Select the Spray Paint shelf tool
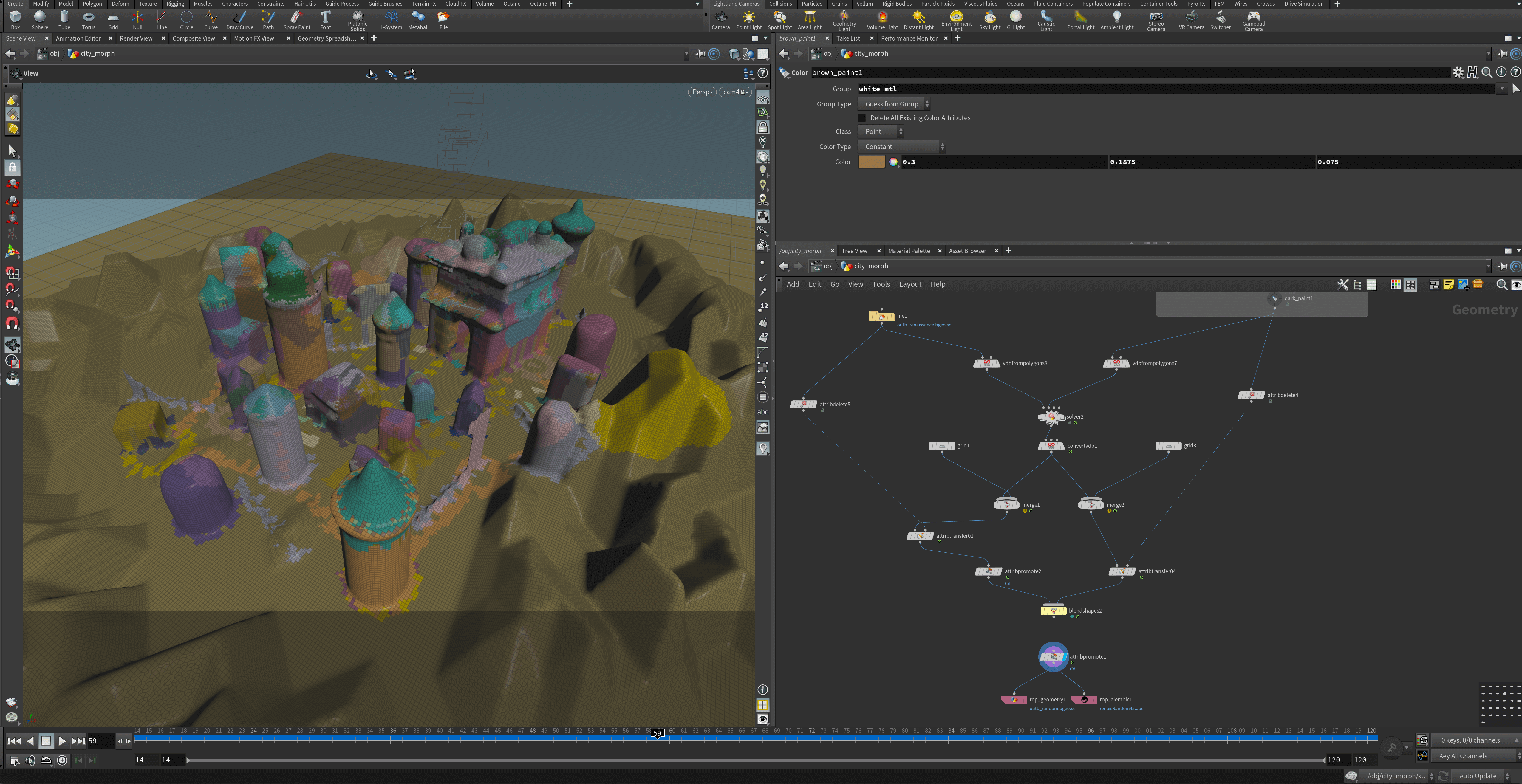1522x784 pixels. (x=297, y=19)
